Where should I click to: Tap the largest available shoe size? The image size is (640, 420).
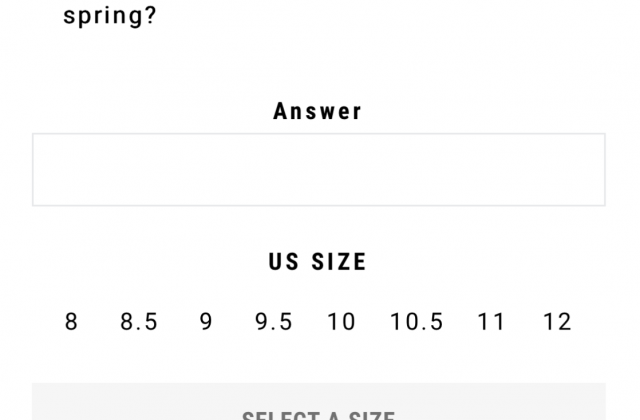(558, 322)
